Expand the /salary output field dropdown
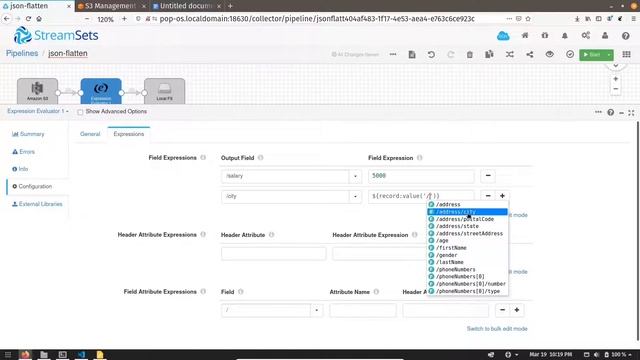 pyautogui.click(x=355, y=176)
